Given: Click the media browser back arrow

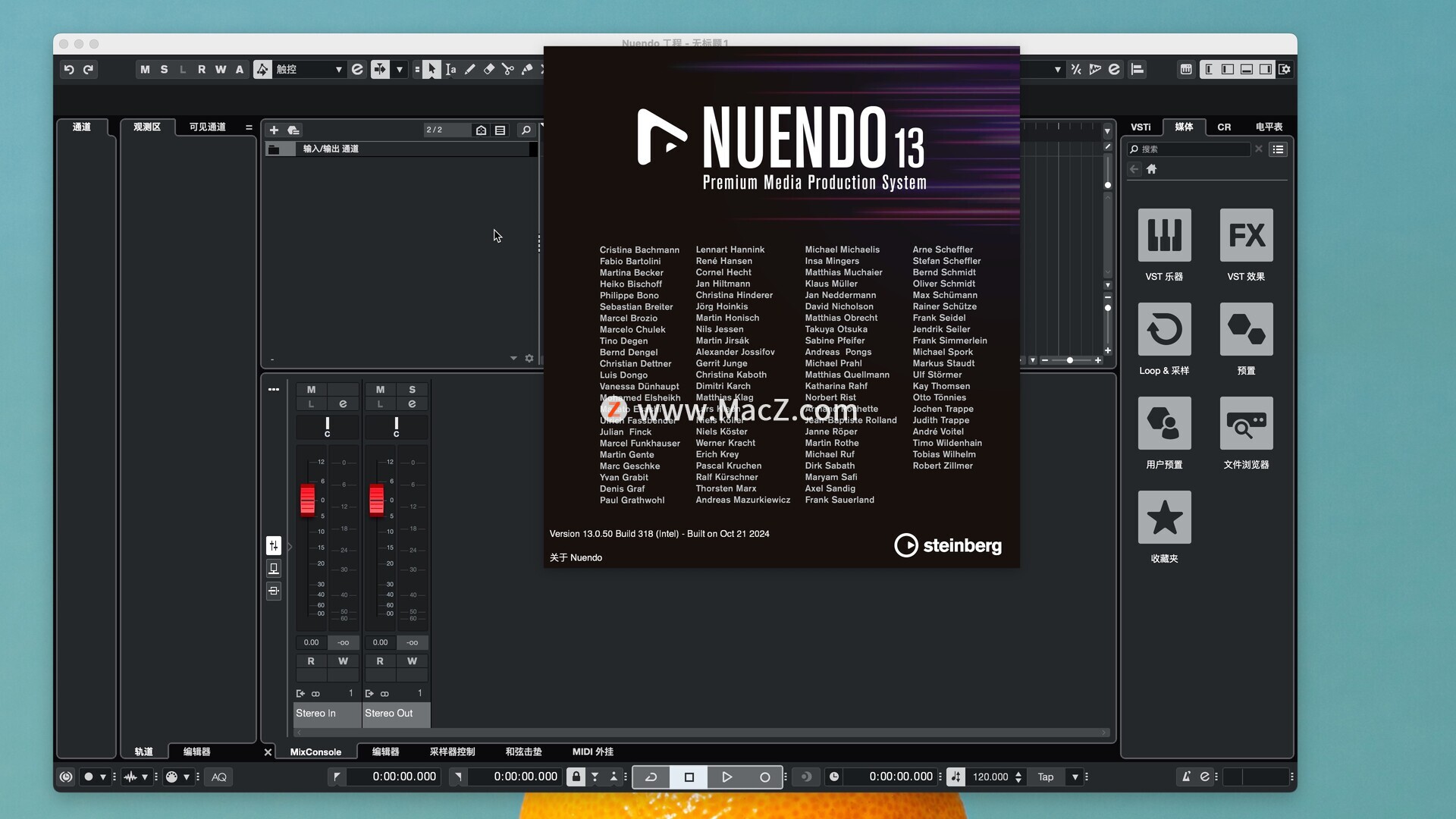Looking at the screenshot, I should [1134, 169].
